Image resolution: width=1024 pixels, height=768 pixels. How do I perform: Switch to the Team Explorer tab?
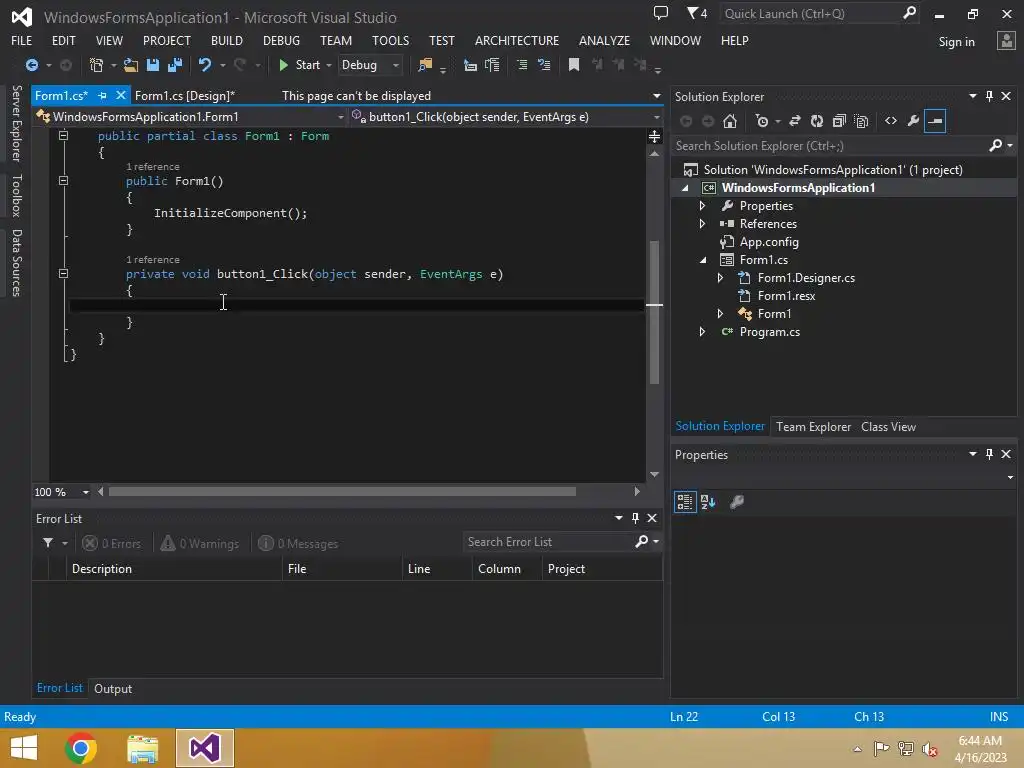click(813, 426)
